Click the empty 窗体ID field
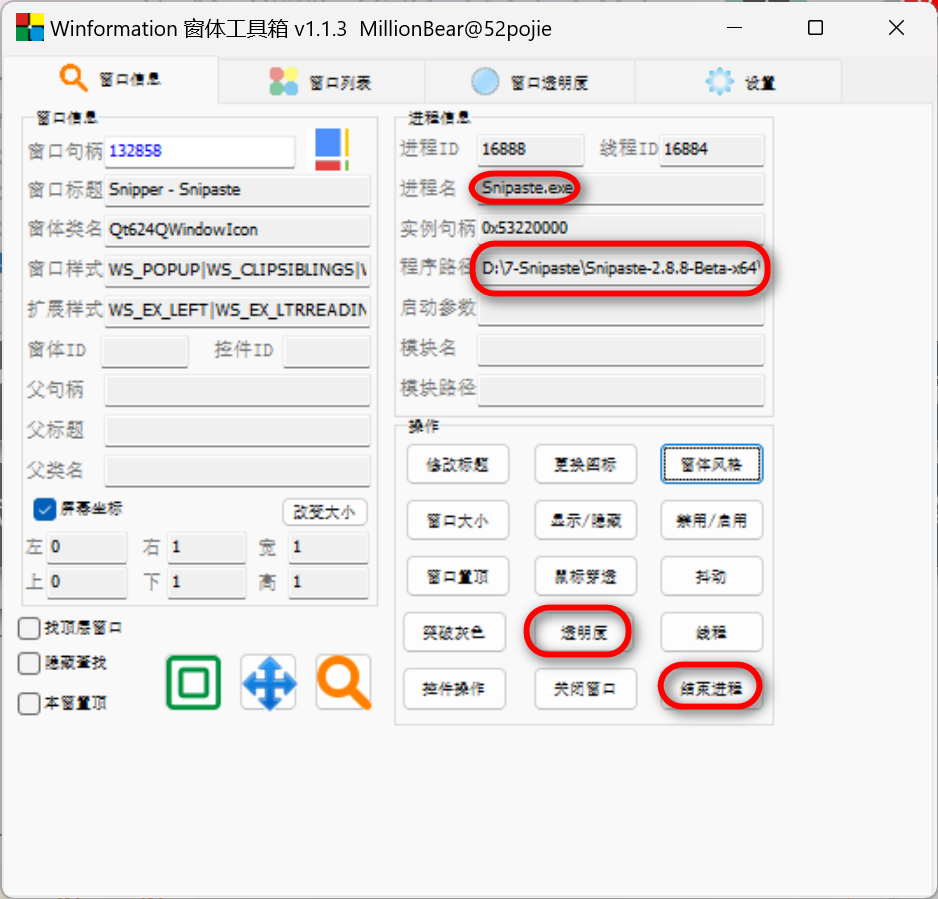The height and width of the screenshot is (899, 938). (145, 351)
